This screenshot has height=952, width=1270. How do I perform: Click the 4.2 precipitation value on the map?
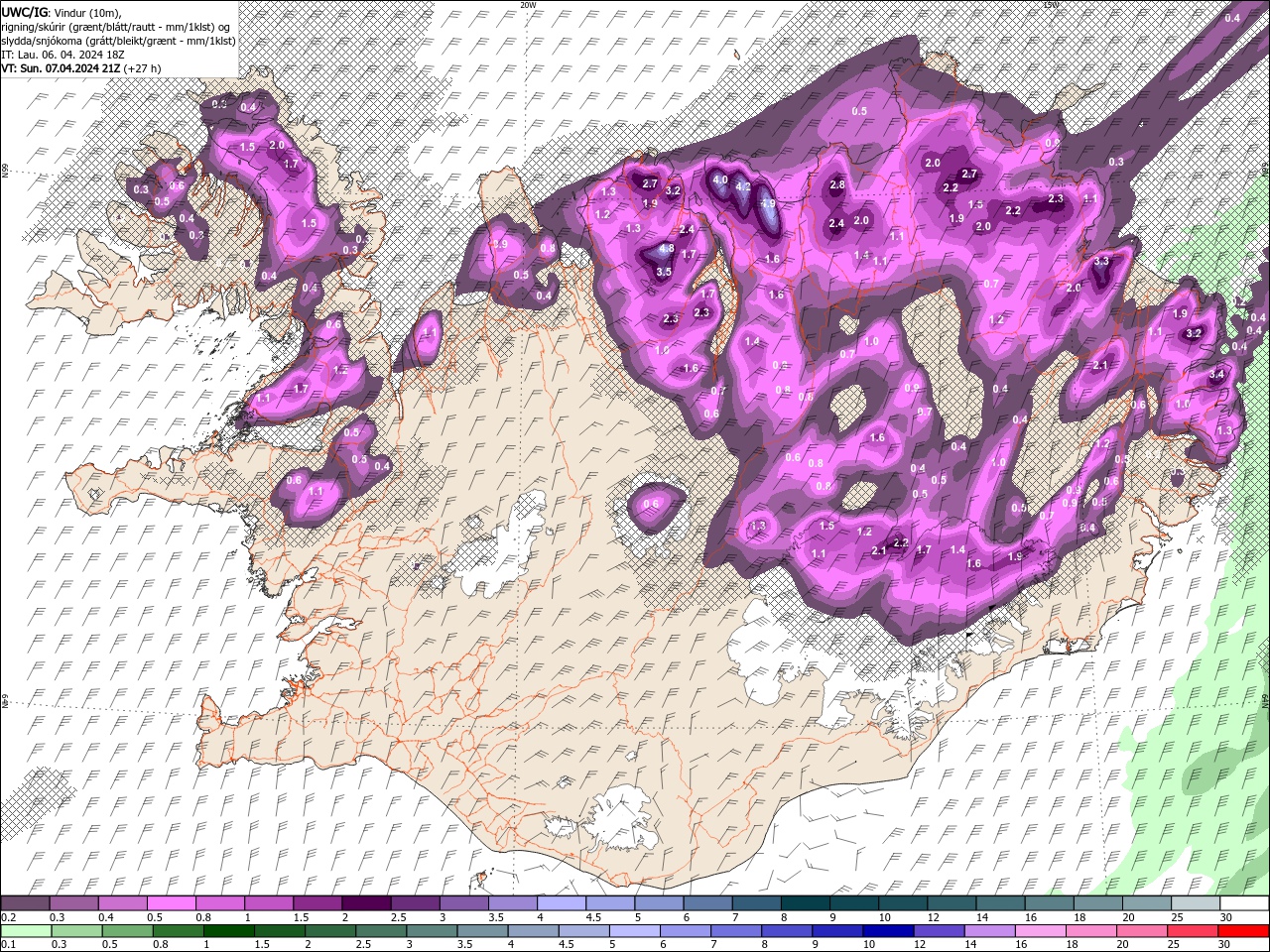click(741, 185)
